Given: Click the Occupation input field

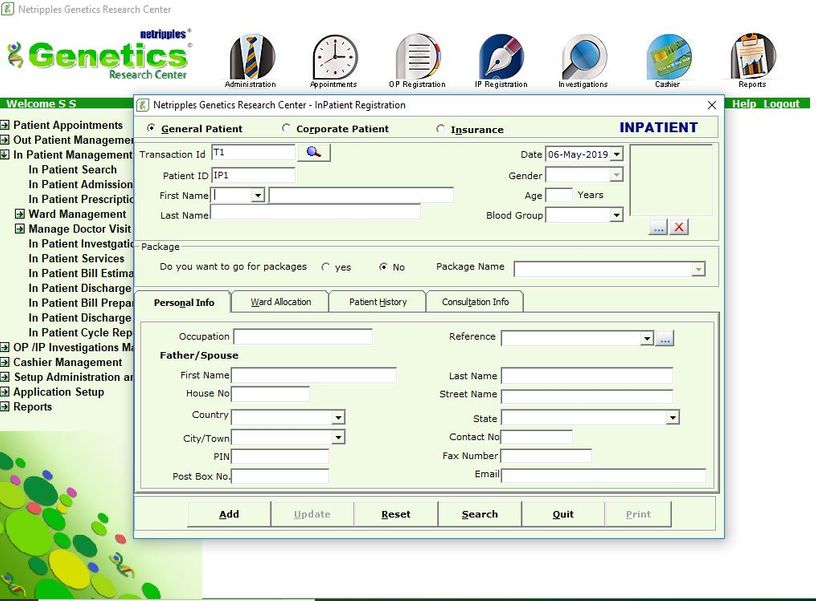Looking at the screenshot, I should pyautogui.click(x=303, y=337).
